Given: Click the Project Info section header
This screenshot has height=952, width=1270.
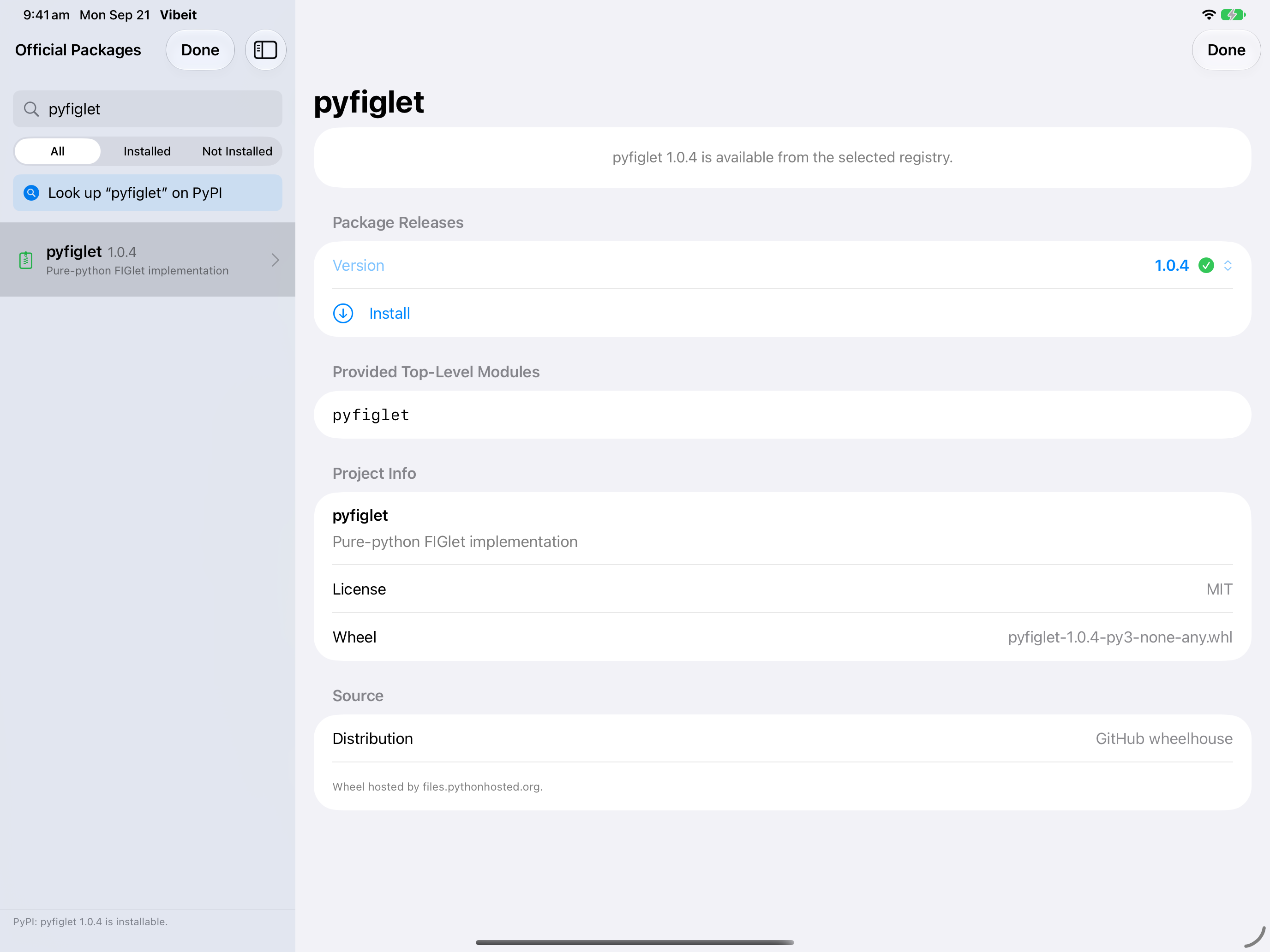Looking at the screenshot, I should click(x=374, y=473).
